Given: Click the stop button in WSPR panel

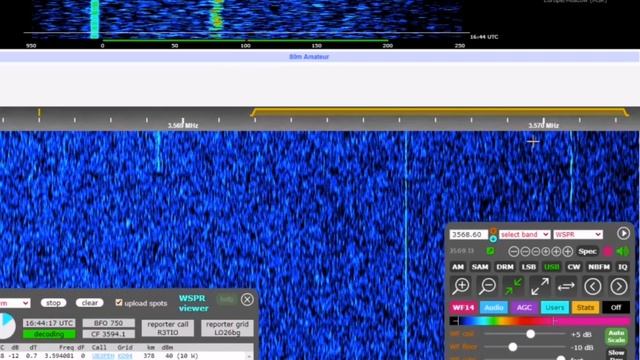Looking at the screenshot, I should click(53, 303).
